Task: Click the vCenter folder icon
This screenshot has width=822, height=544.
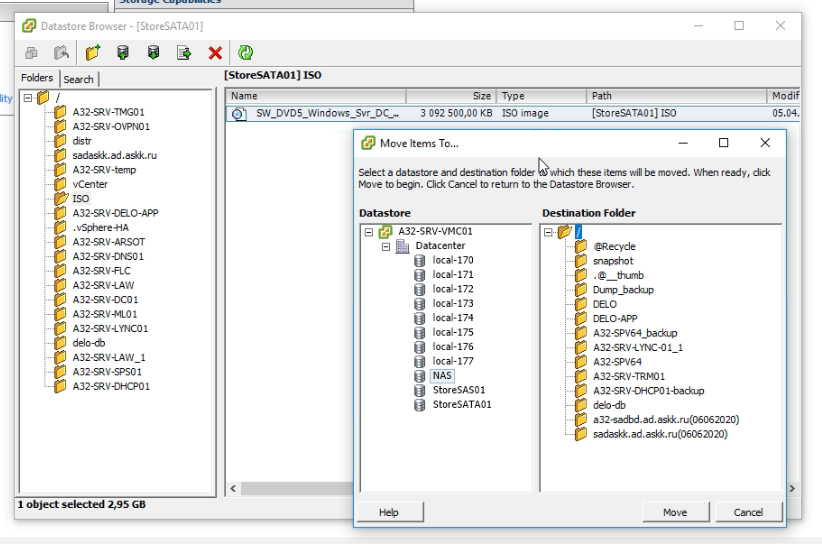Action: point(61,184)
